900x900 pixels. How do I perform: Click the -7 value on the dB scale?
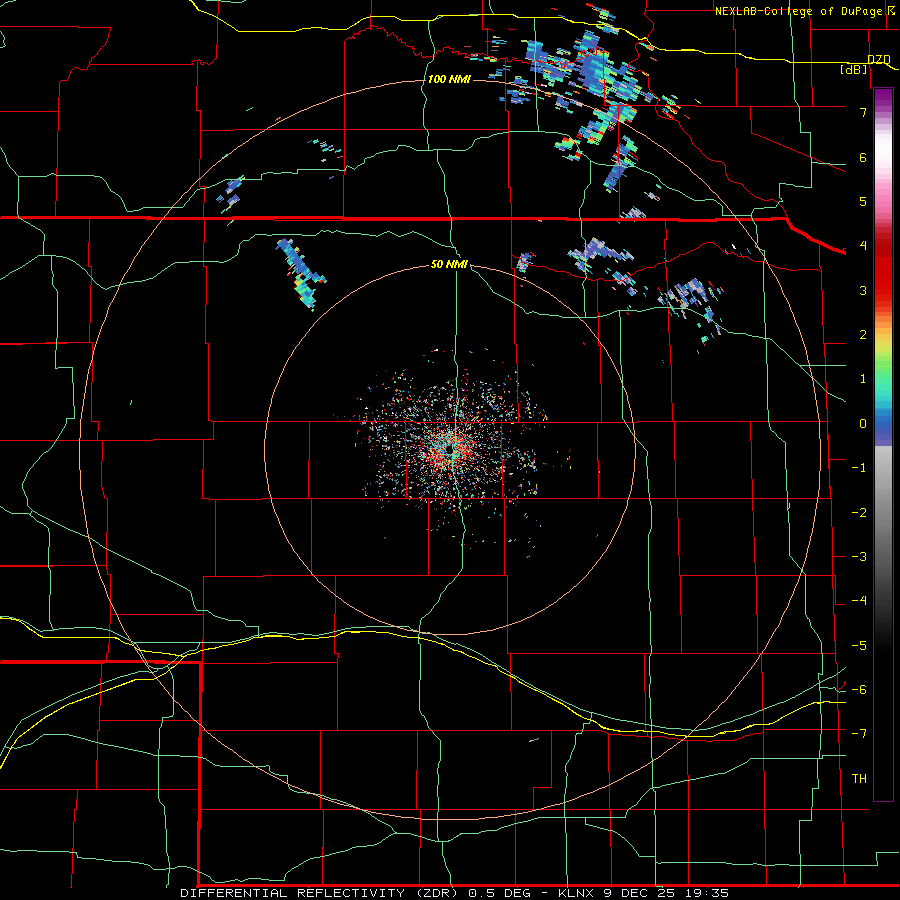tap(859, 734)
